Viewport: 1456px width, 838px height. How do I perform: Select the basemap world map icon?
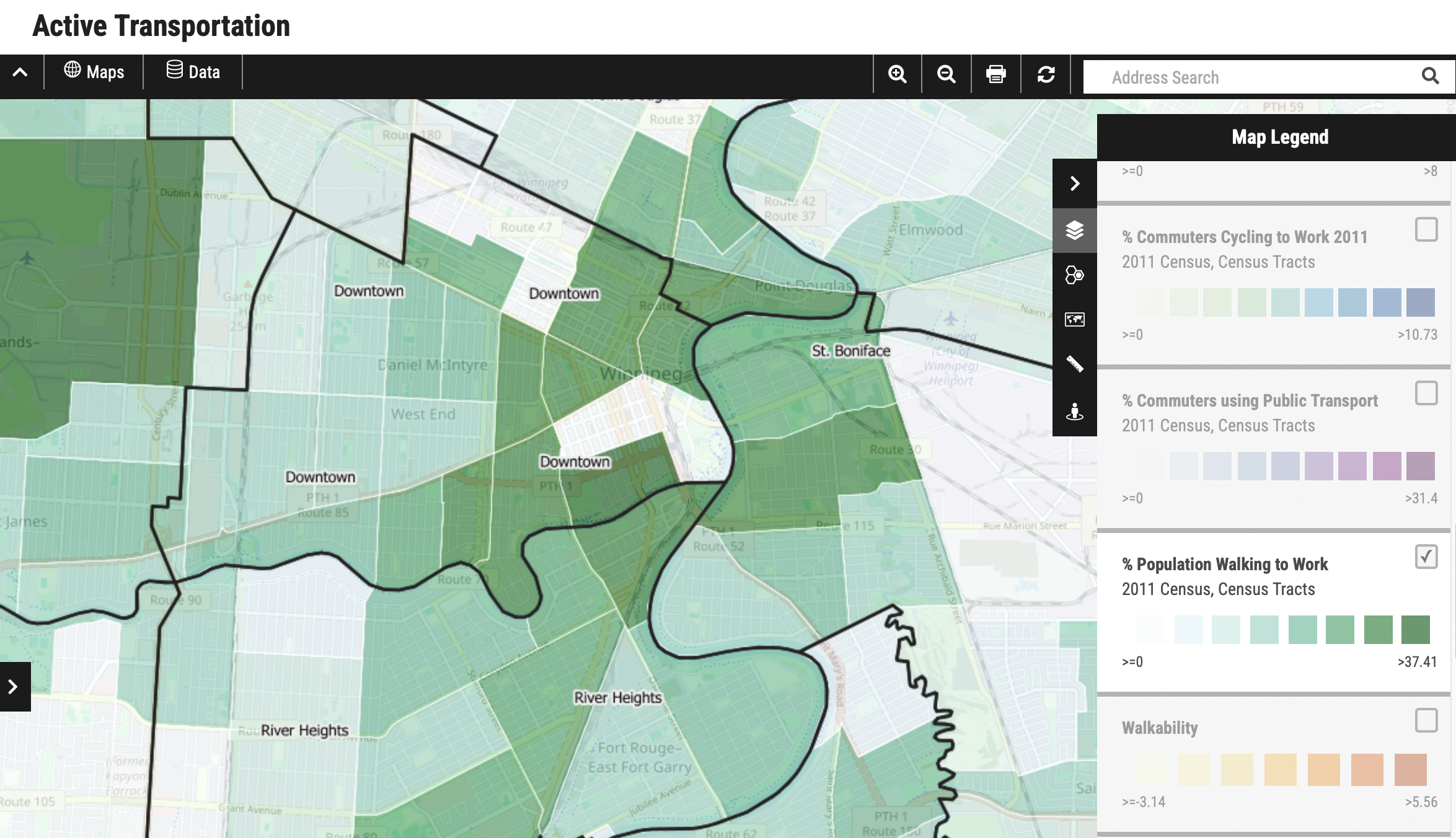pos(1074,319)
